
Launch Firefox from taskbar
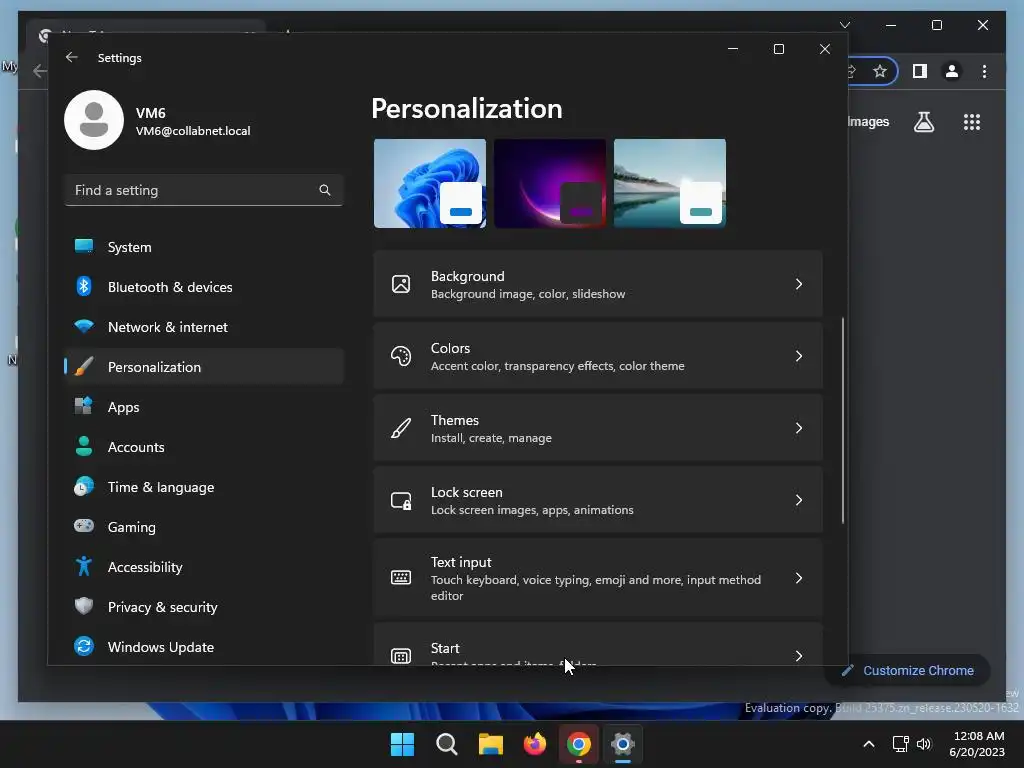click(x=535, y=744)
